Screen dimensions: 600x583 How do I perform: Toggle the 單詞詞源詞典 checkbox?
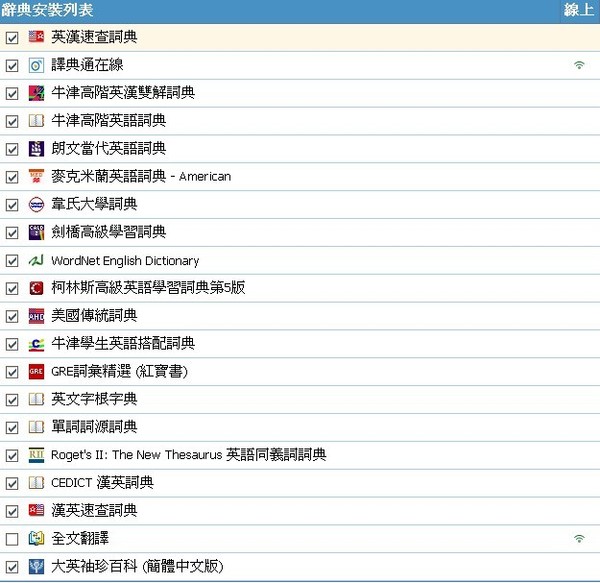(x=12, y=428)
